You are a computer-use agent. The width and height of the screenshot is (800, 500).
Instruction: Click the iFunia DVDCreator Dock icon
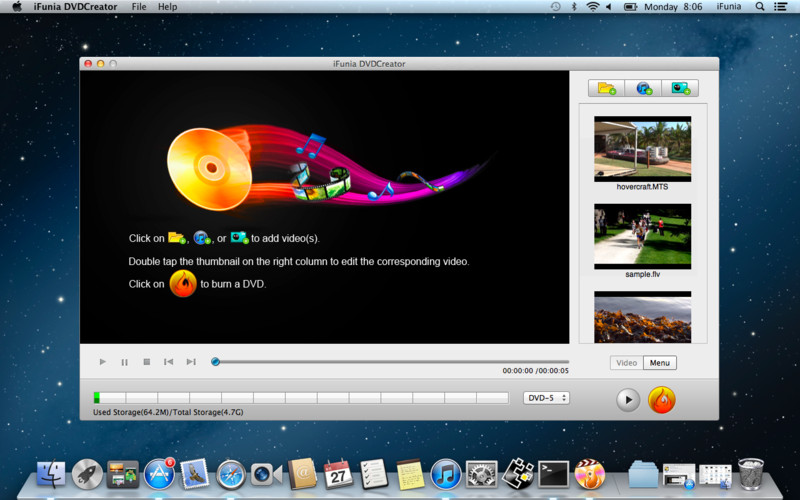tap(589, 474)
